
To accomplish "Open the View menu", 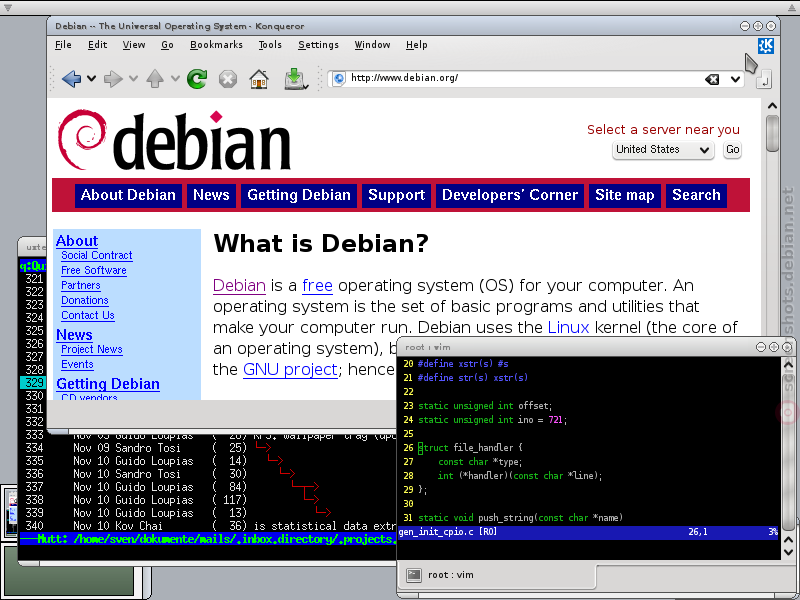I will 134,45.
